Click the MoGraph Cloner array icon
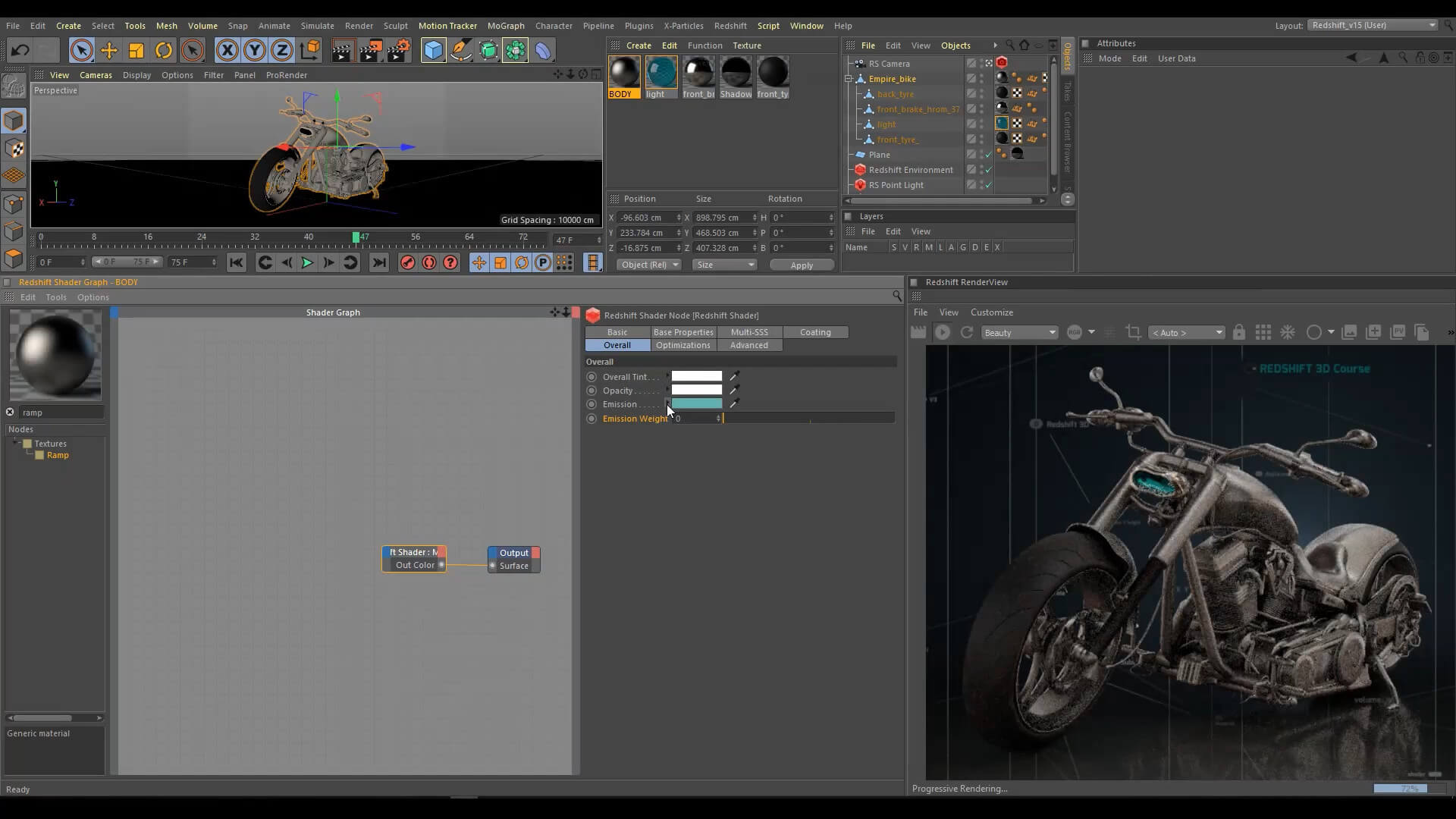The image size is (1456, 819). (516, 51)
